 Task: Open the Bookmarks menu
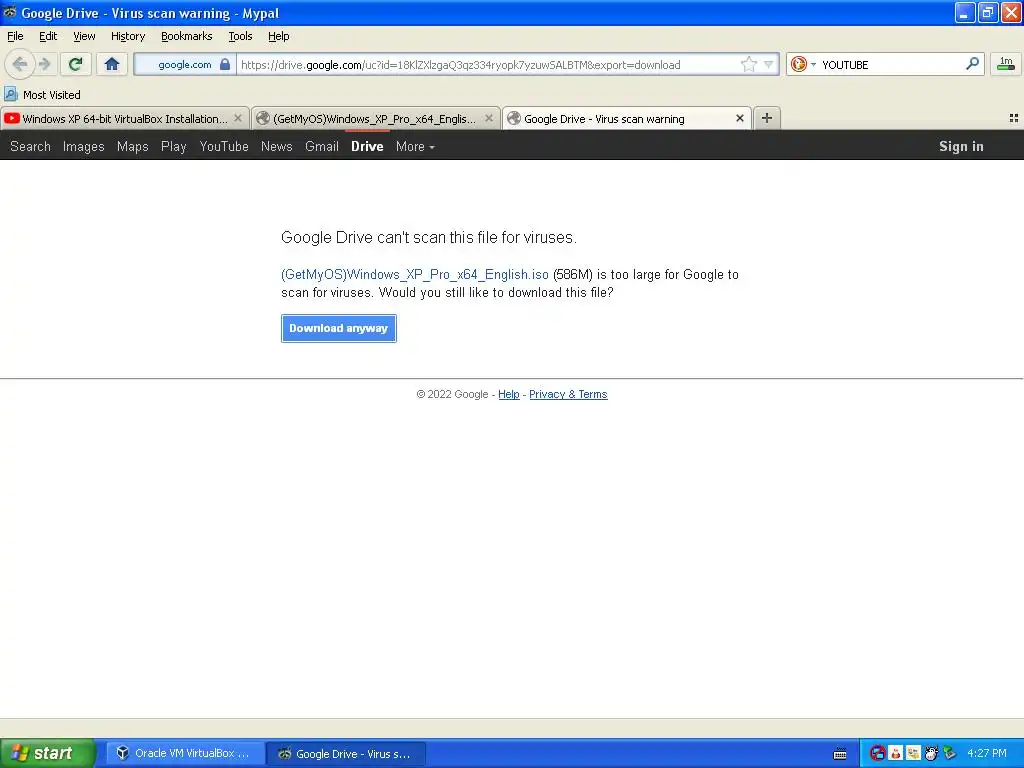pos(187,36)
